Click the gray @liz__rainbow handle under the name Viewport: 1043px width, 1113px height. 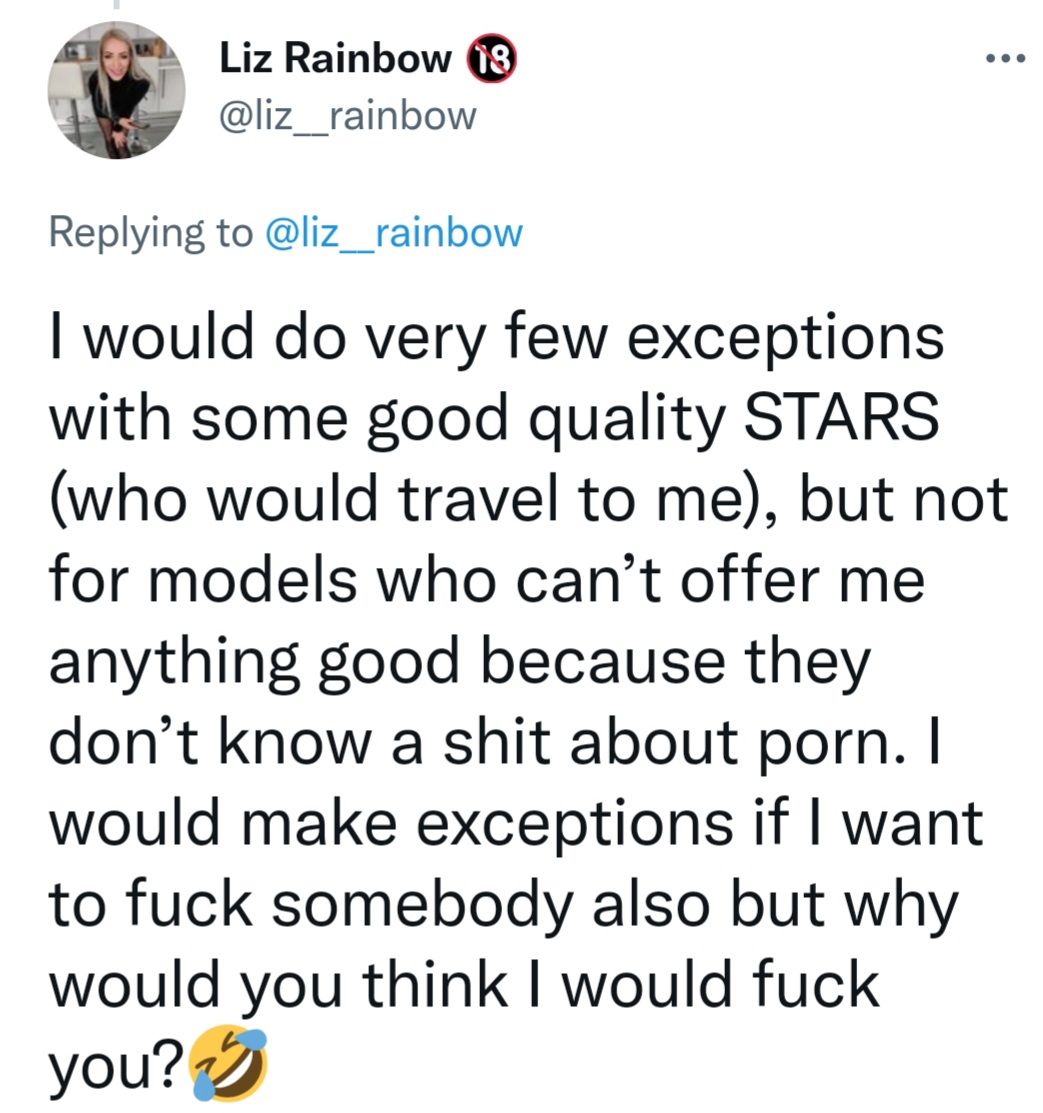pyautogui.click(x=347, y=116)
